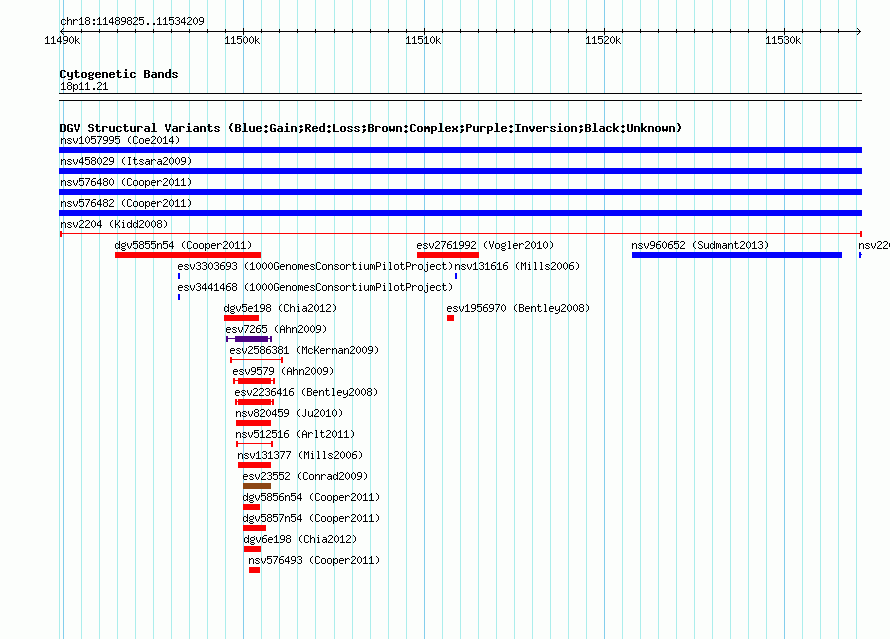Click the 11520k ruler position

tap(603, 40)
